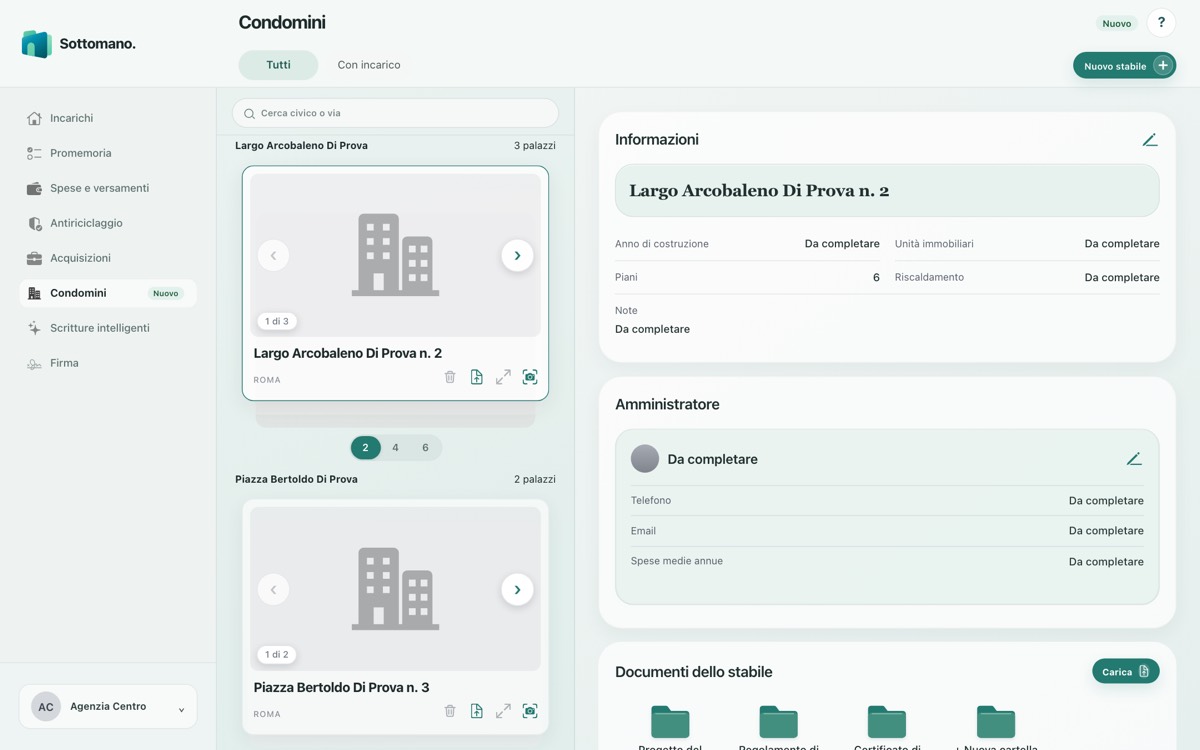Click camera scan icon on Piazza Bertoldo card

[530, 711]
